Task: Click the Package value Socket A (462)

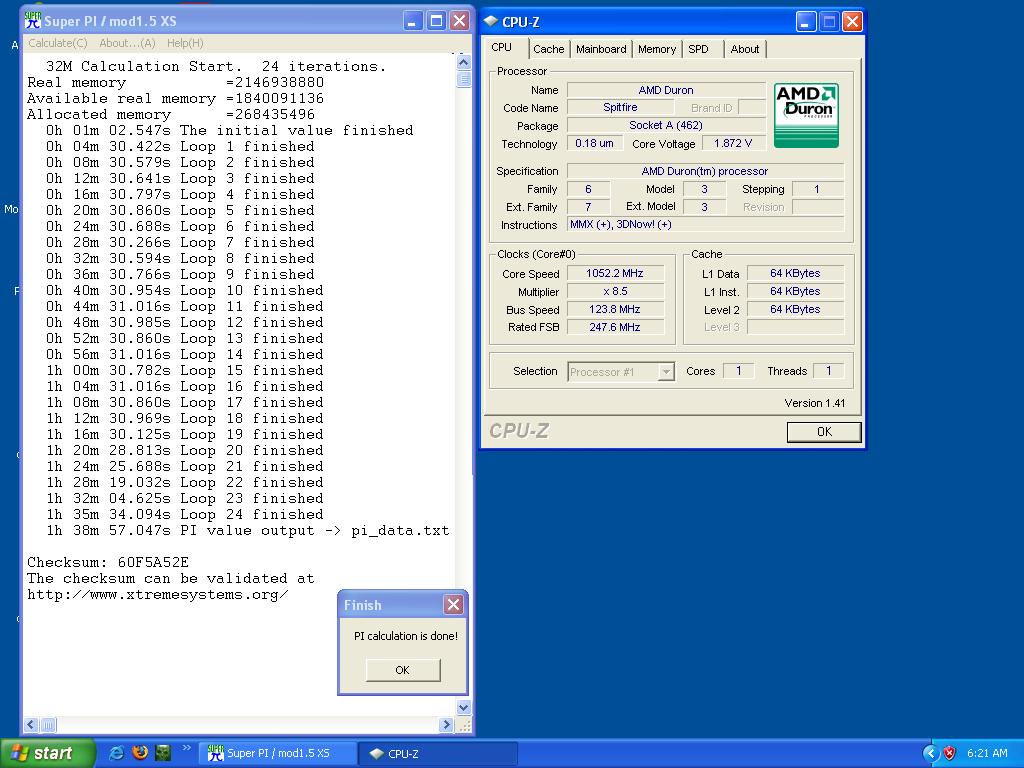Action: click(x=666, y=125)
